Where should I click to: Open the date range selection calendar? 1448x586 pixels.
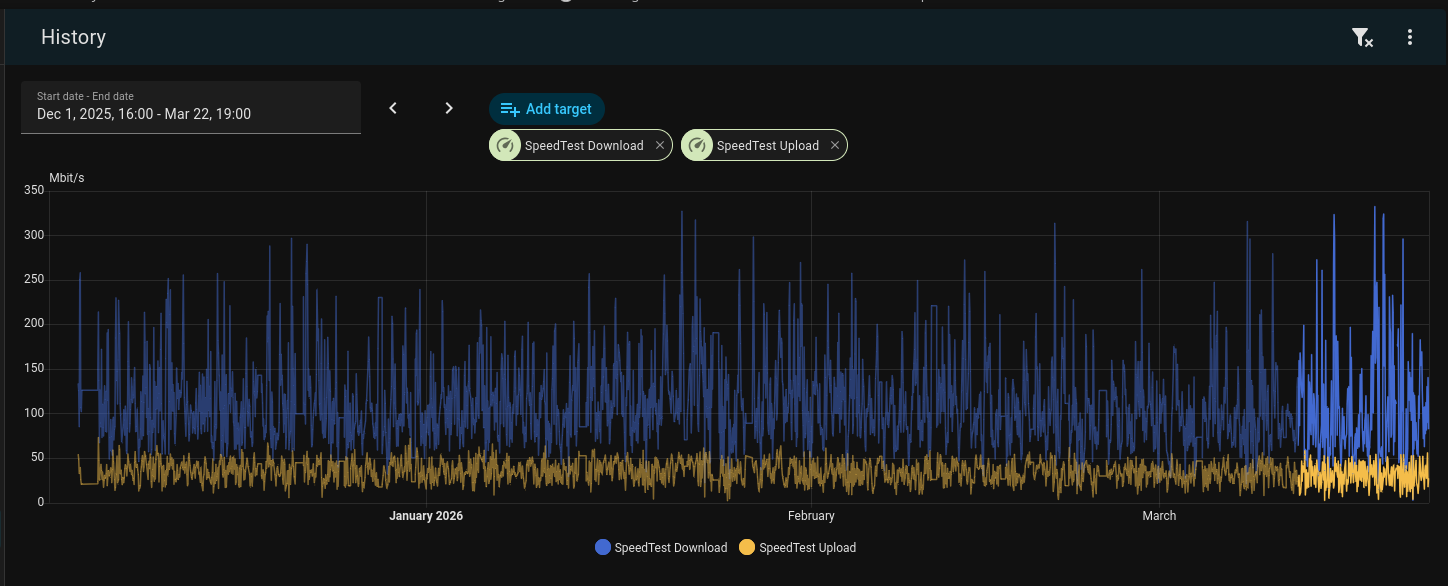(x=190, y=107)
